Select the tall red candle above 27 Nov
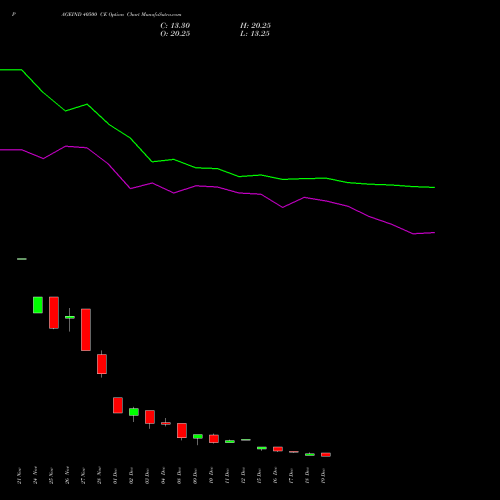Image resolution: width=500 pixels, height=500 pixels. [86, 330]
